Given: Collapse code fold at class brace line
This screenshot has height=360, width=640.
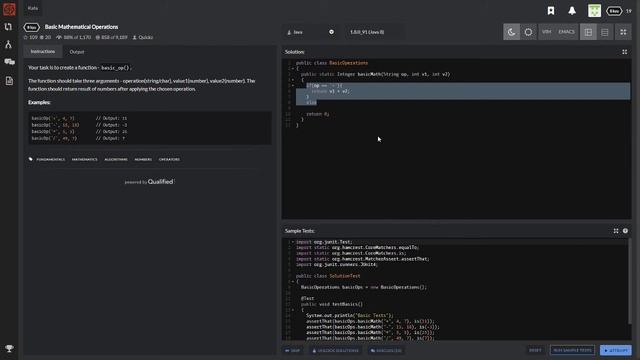Looking at the screenshot, I should coord(293,69).
